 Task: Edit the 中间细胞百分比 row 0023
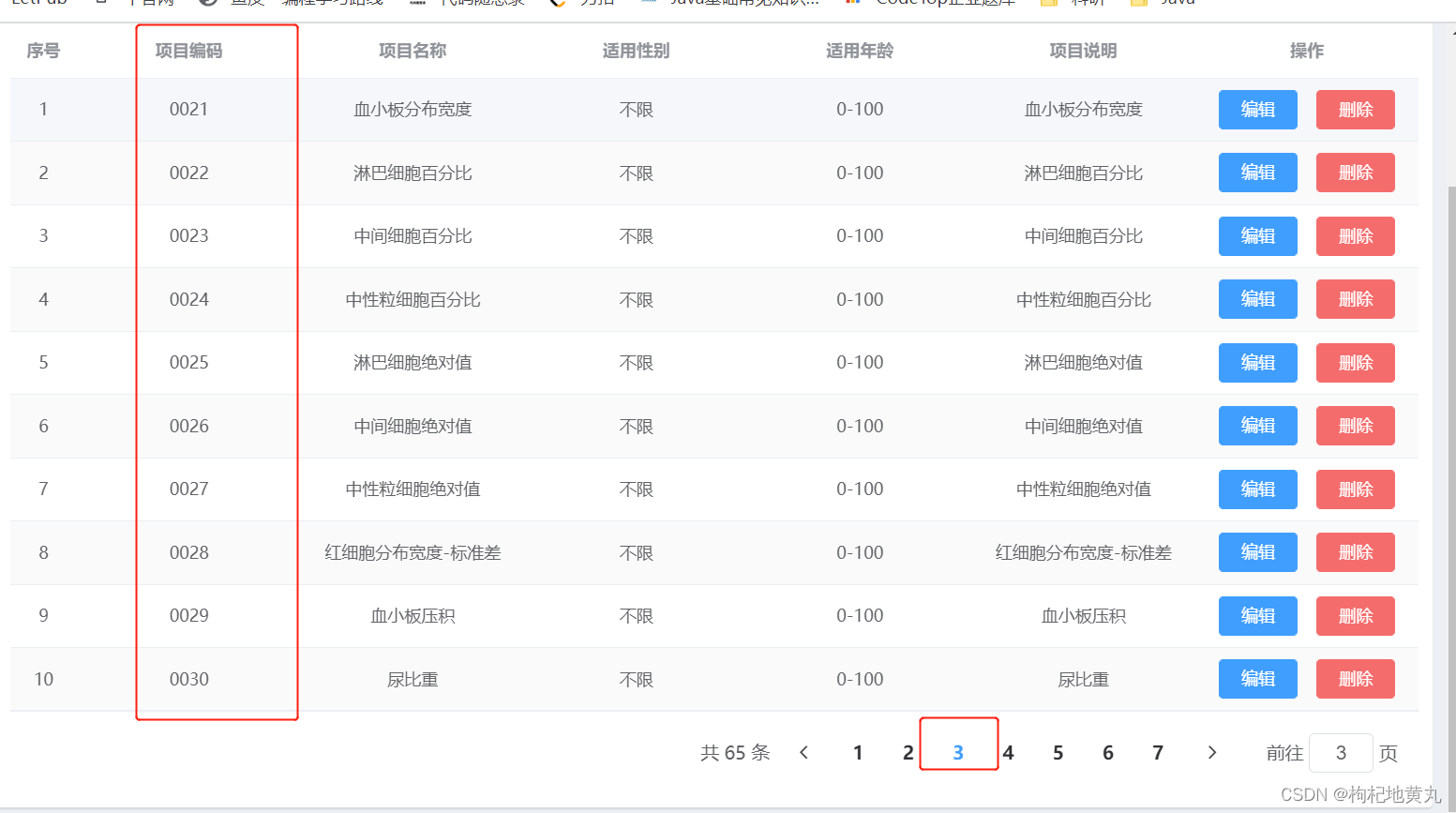(x=1257, y=236)
